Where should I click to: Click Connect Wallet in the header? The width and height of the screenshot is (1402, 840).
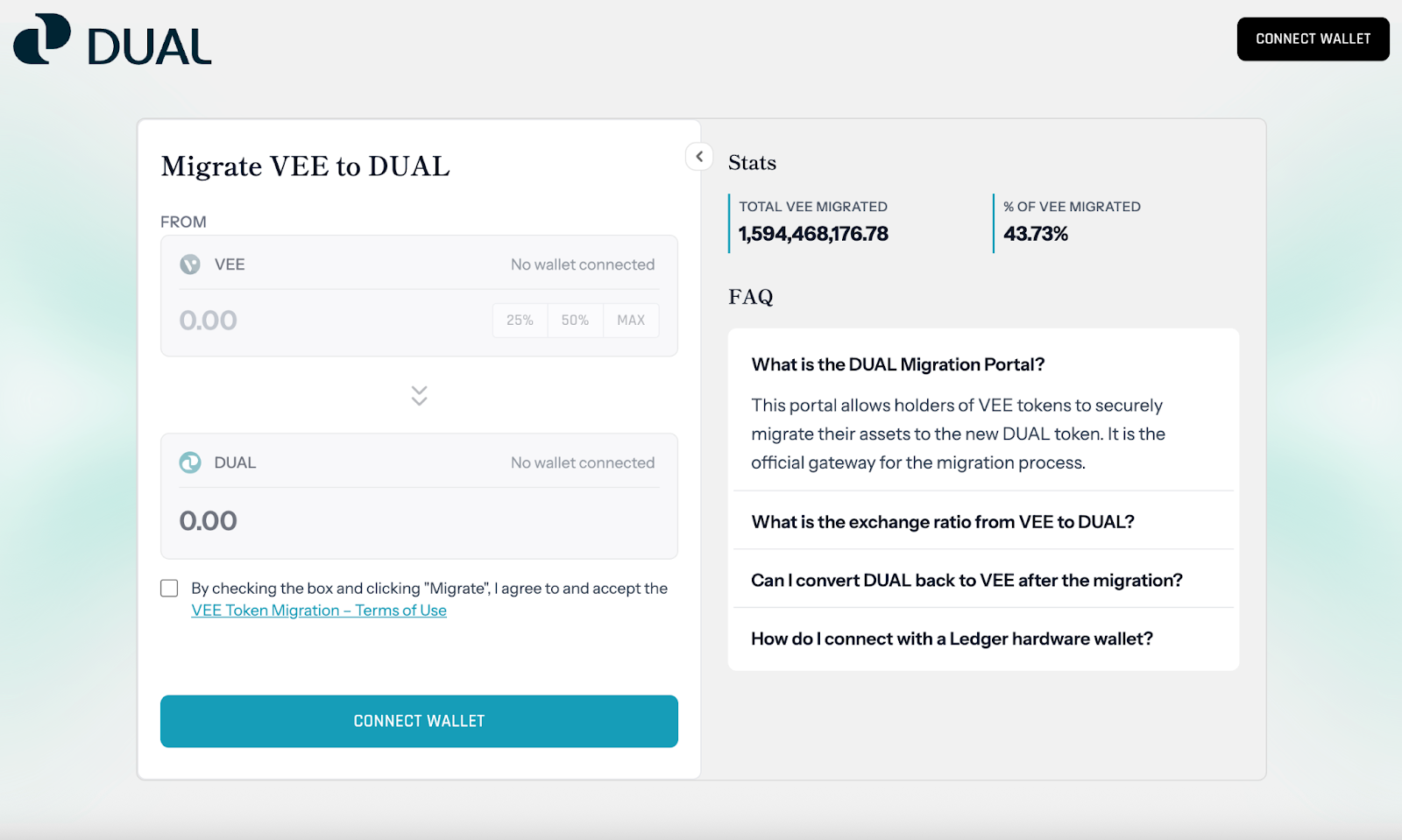1313,39
